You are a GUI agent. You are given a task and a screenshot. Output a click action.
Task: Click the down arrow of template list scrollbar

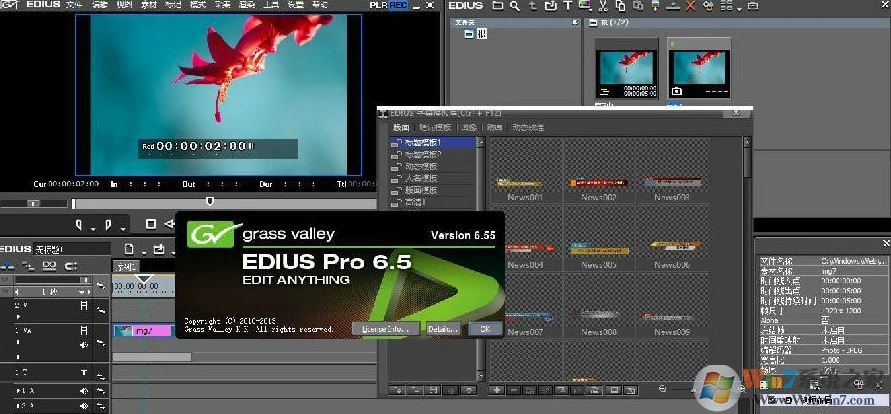click(480, 375)
